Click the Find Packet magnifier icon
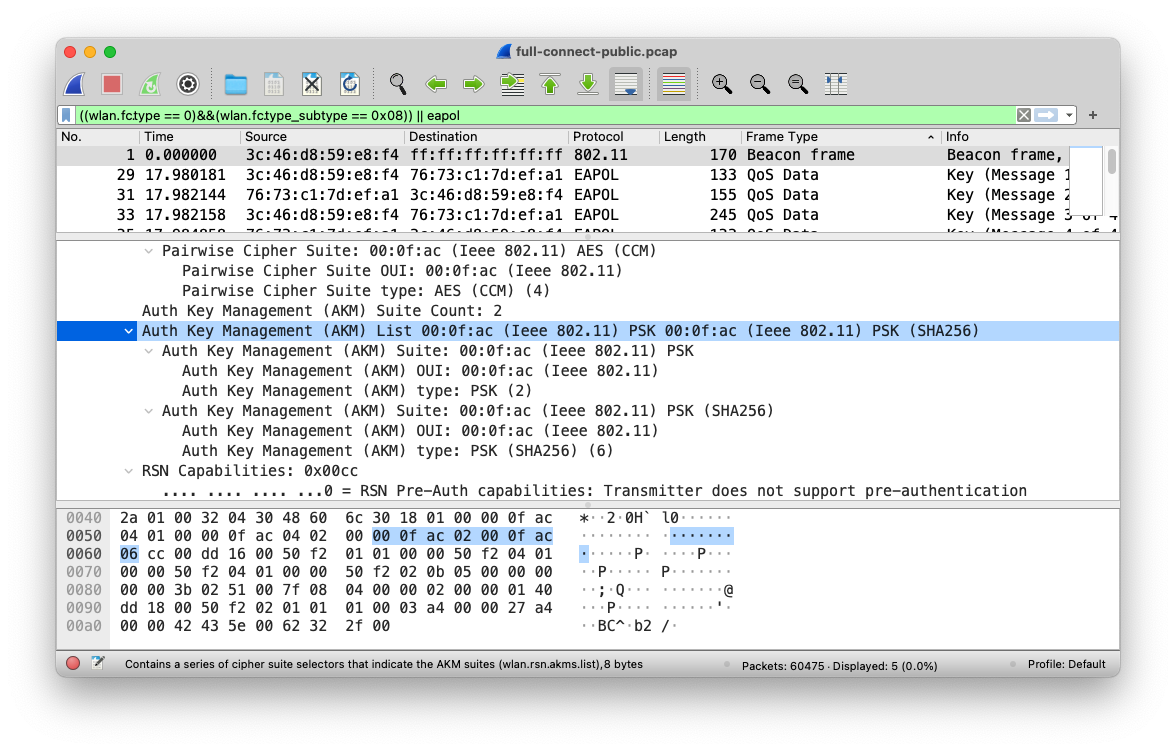1176x751 pixels. pyautogui.click(x=398, y=84)
